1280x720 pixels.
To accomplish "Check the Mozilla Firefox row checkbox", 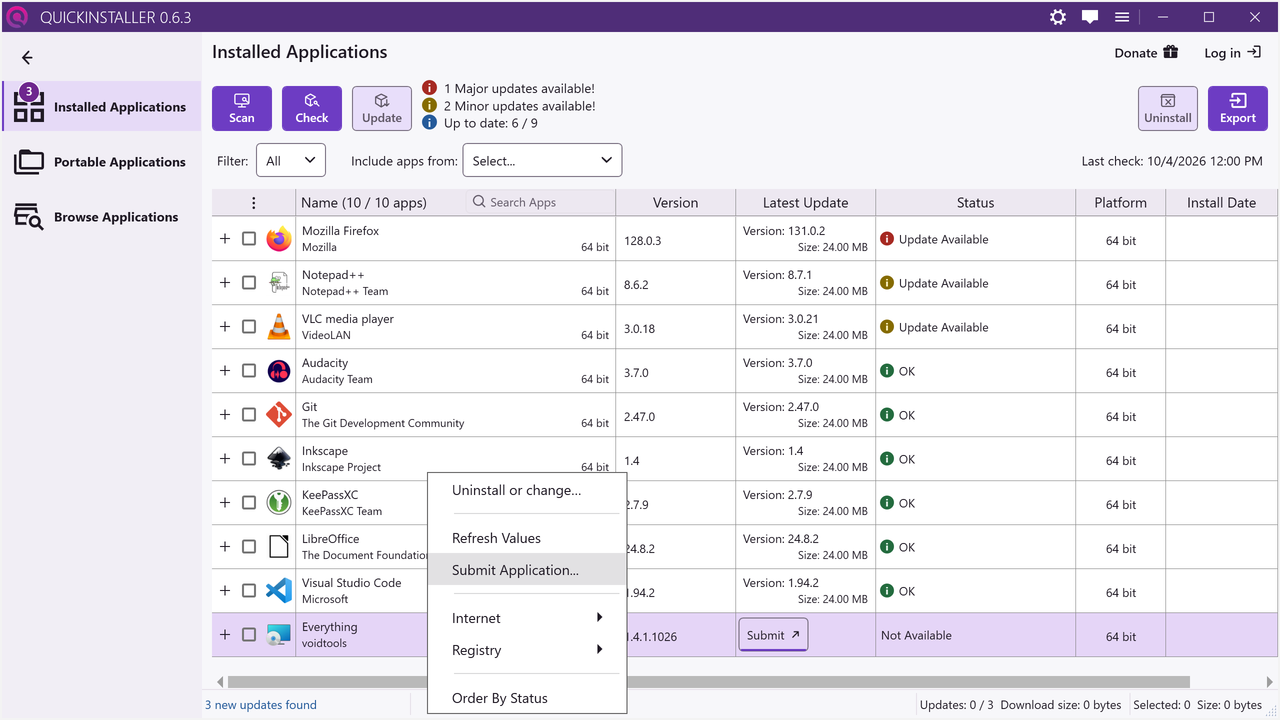I will tap(249, 239).
